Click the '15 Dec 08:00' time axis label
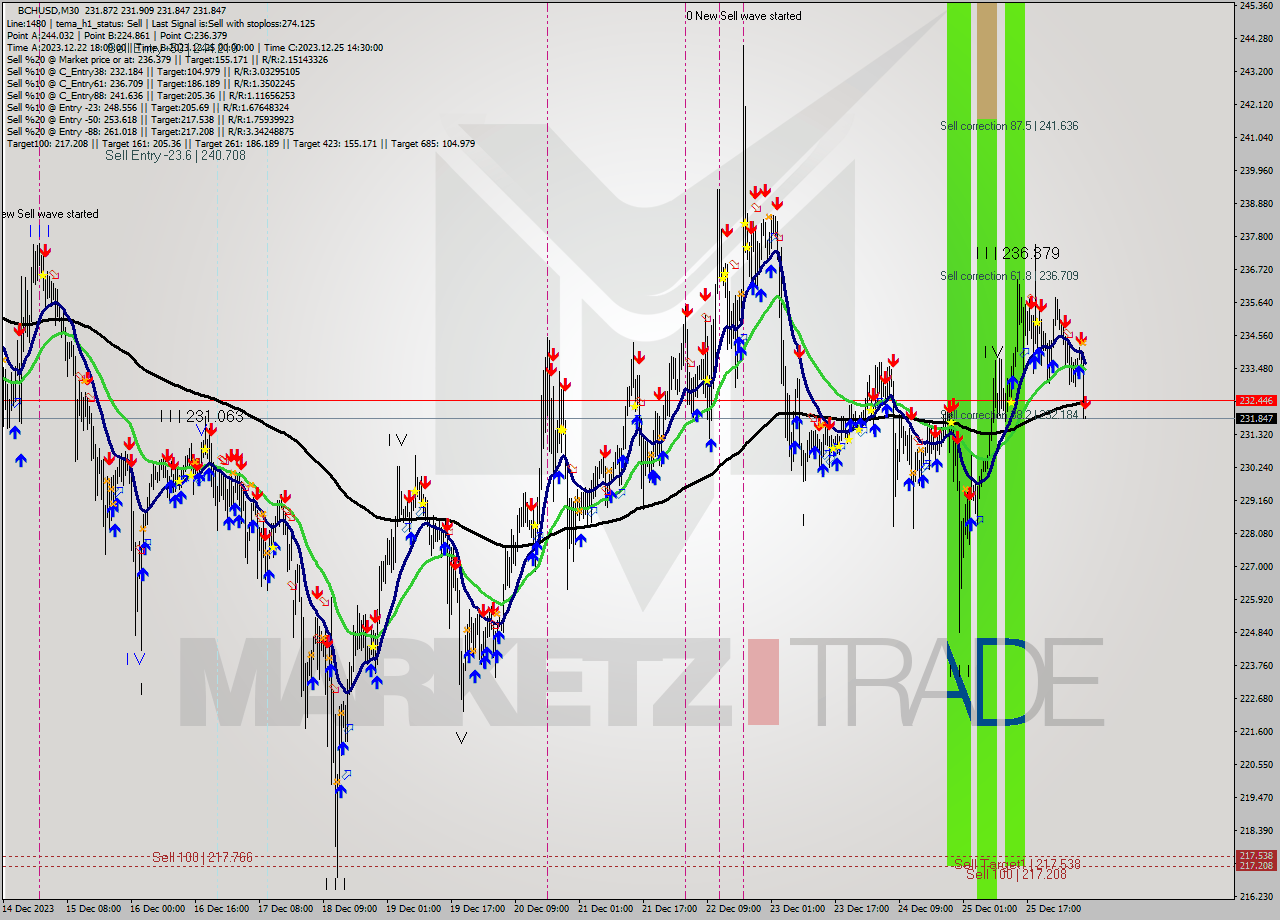The height and width of the screenshot is (920, 1280). pyautogui.click(x=93, y=910)
